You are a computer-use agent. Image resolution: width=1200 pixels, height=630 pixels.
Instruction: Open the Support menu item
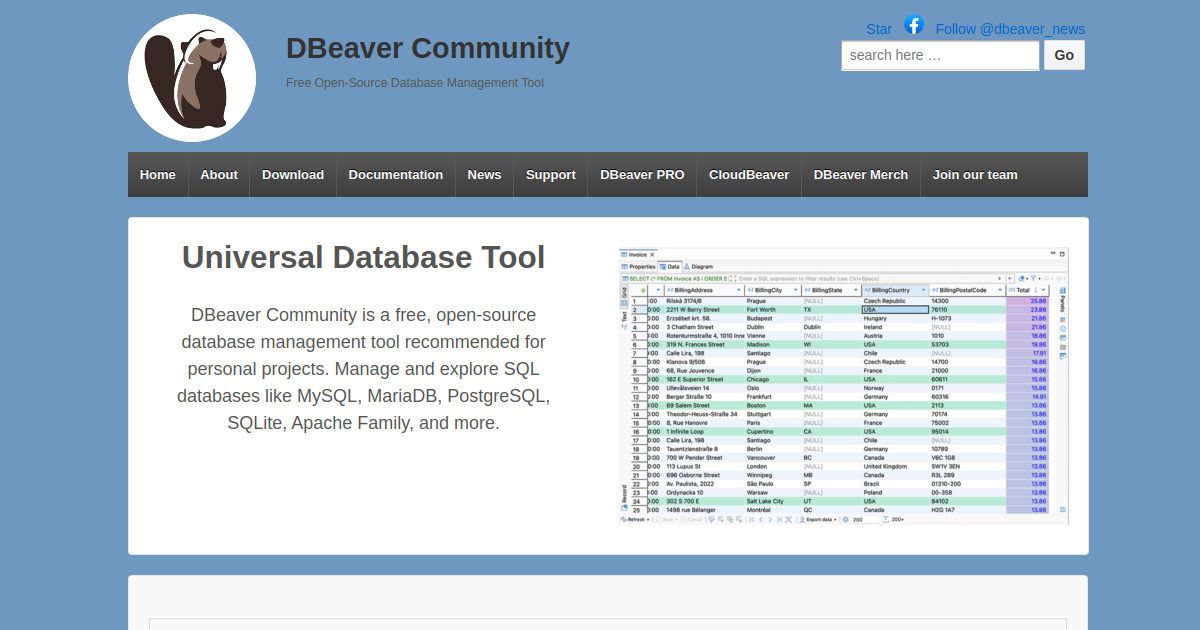coord(551,175)
